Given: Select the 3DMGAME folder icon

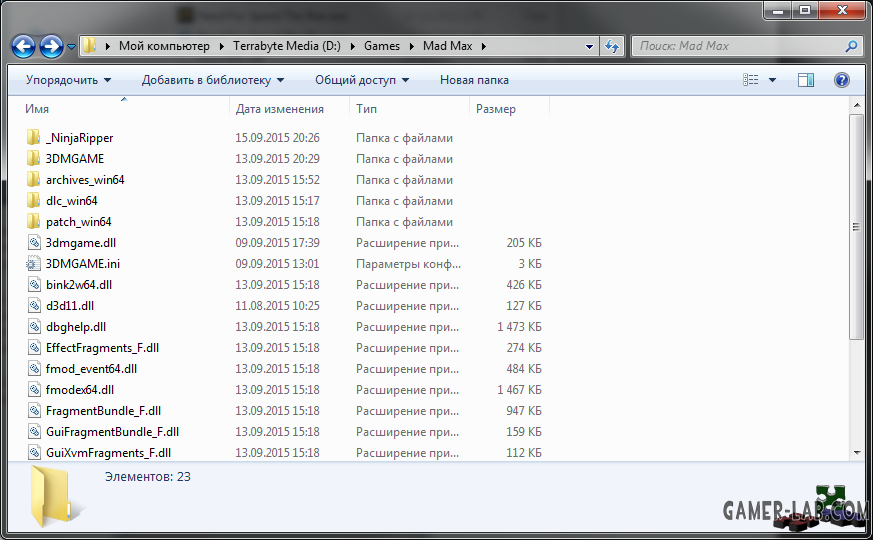Looking at the screenshot, I should pyautogui.click(x=33, y=158).
